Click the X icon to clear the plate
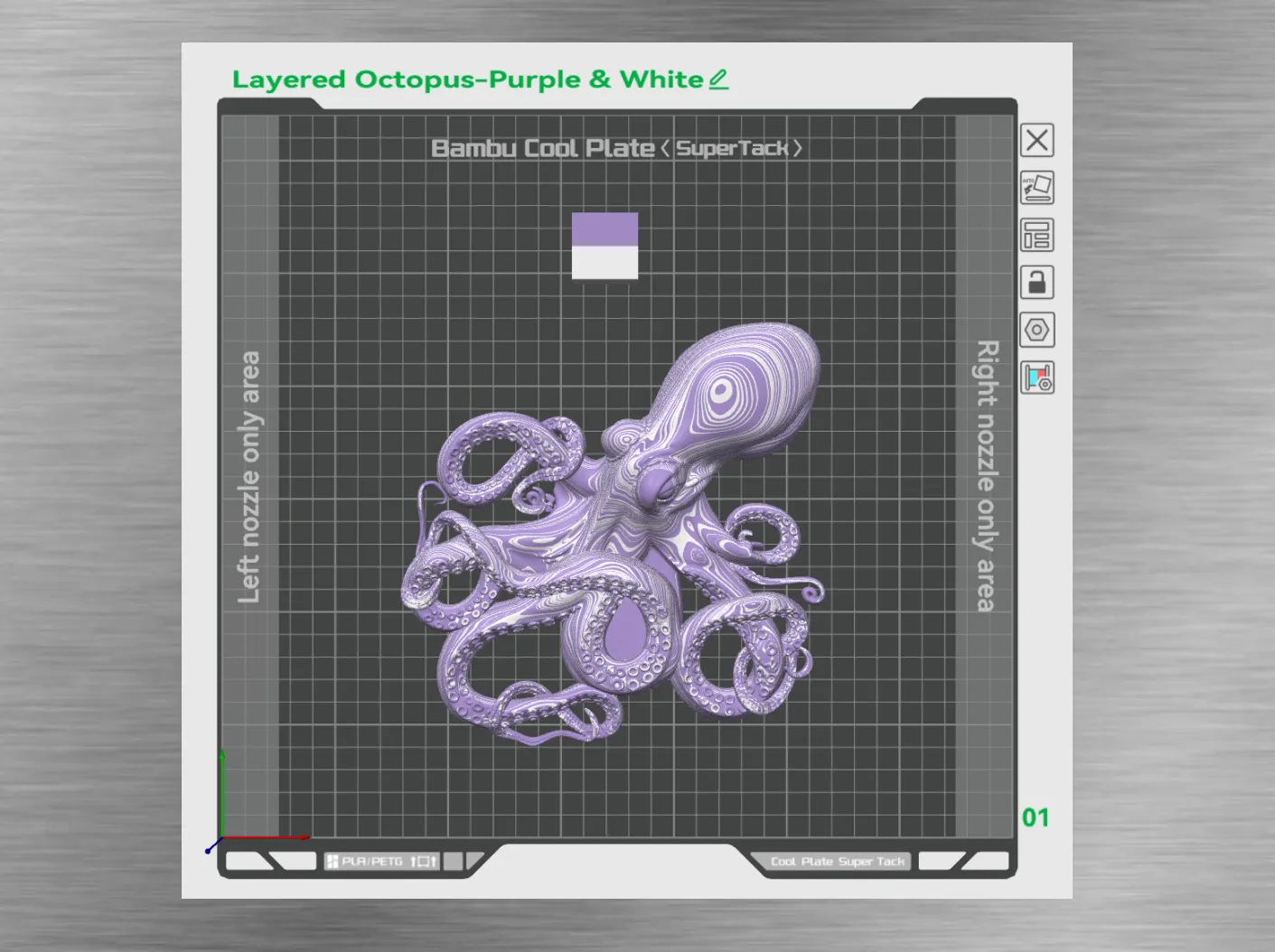The image size is (1275, 952). click(1037, 140)
